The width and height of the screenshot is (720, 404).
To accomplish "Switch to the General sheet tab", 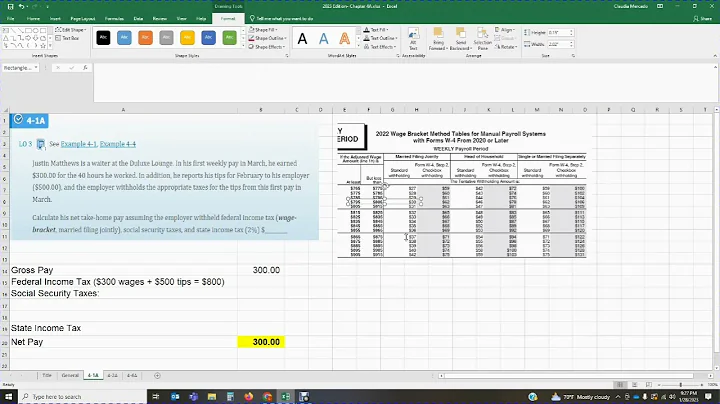I will pos(70,376).
